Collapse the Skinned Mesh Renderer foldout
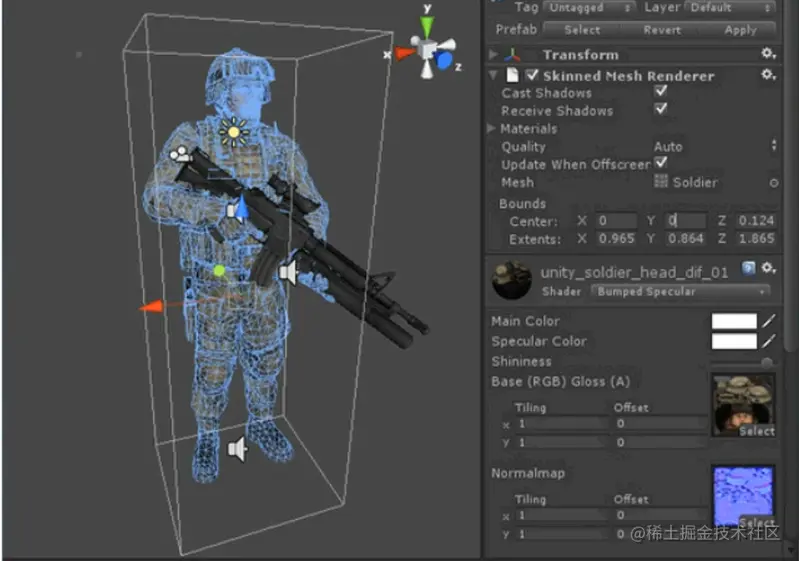 point(493,76)
